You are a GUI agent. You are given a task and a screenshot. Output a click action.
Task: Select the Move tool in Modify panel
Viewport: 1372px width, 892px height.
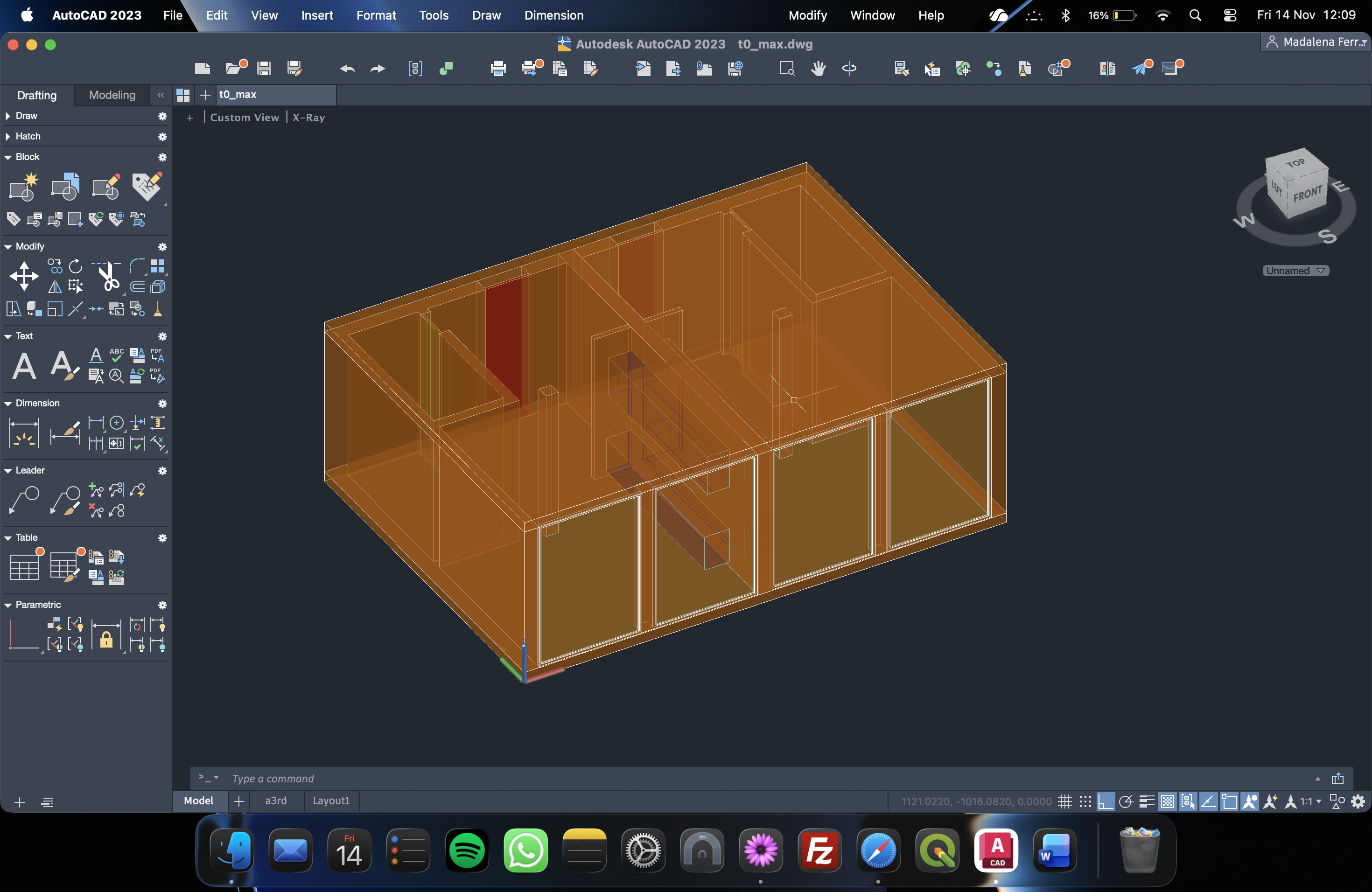click(x=24, y=275)
